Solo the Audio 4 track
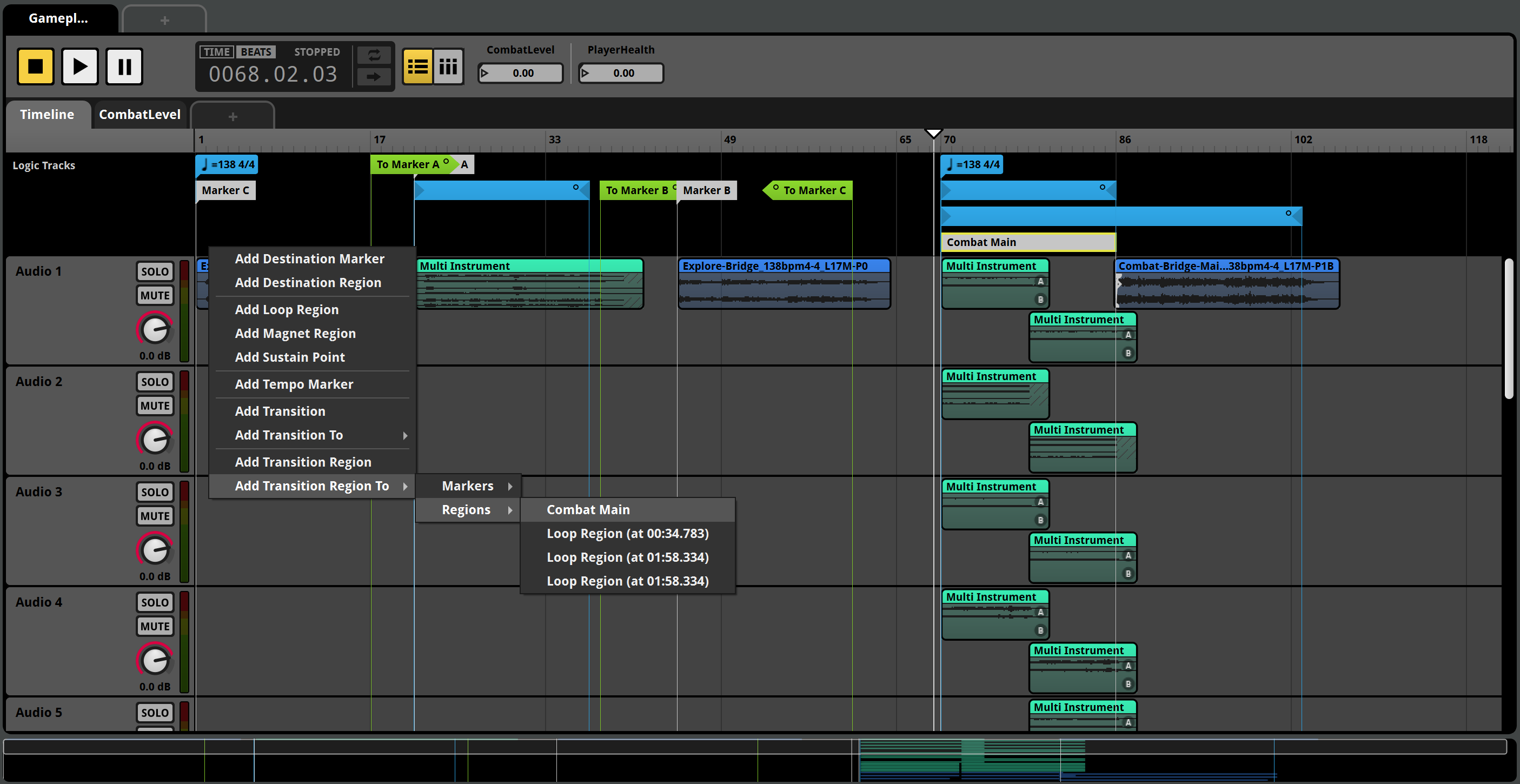Image resolution: width=1520 pixels, height=784 pixels. pos(155,602)
